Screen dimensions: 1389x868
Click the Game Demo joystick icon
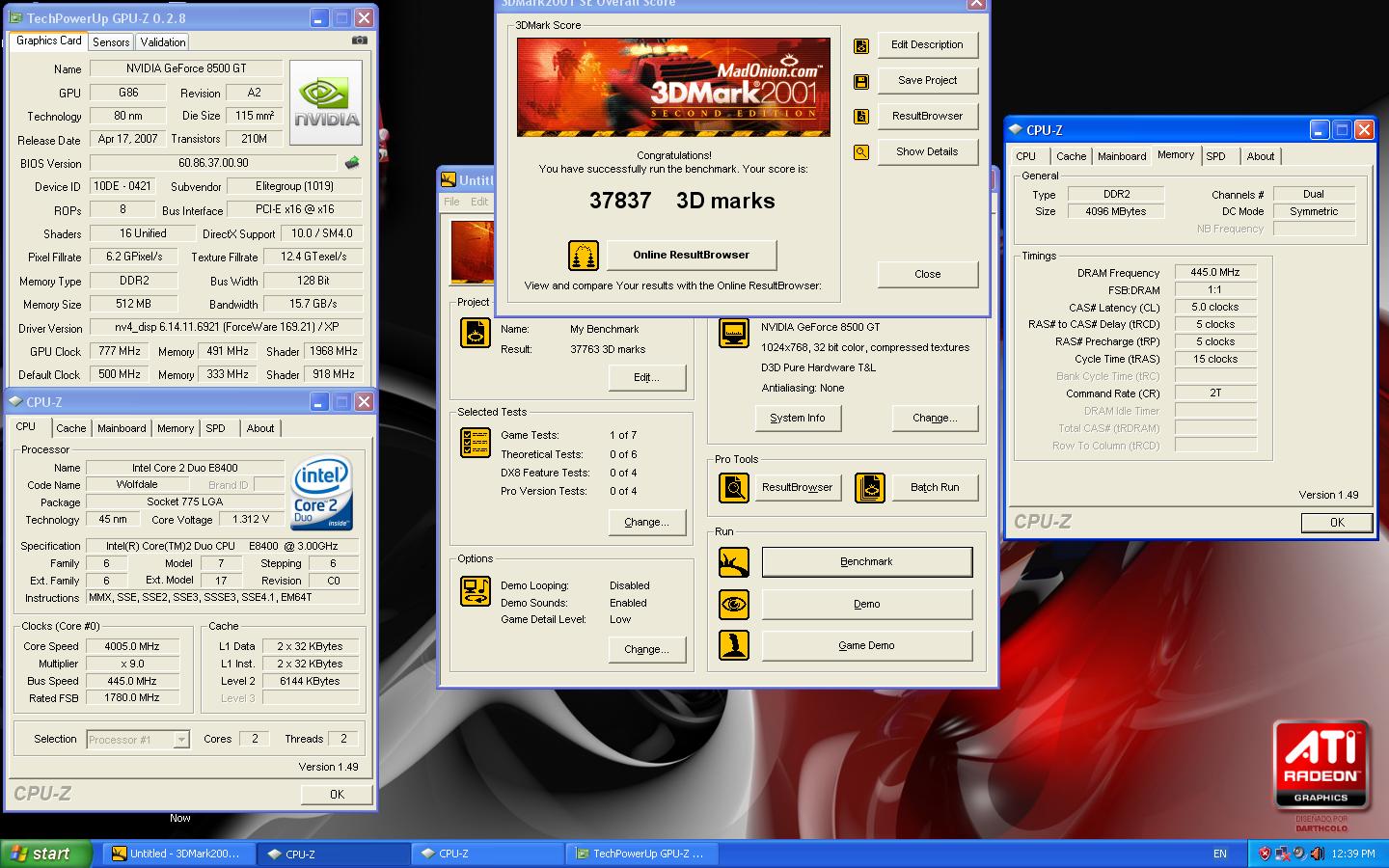tap(734, 645)
